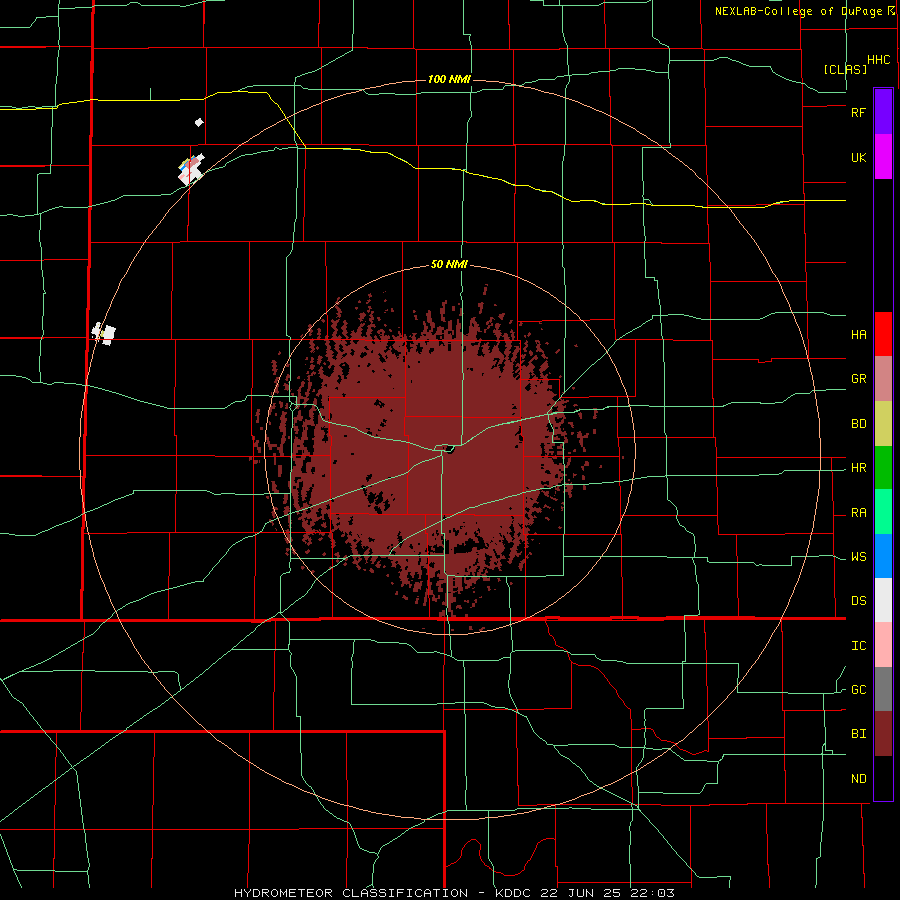Click the 50 NMI range ring label

449,265
